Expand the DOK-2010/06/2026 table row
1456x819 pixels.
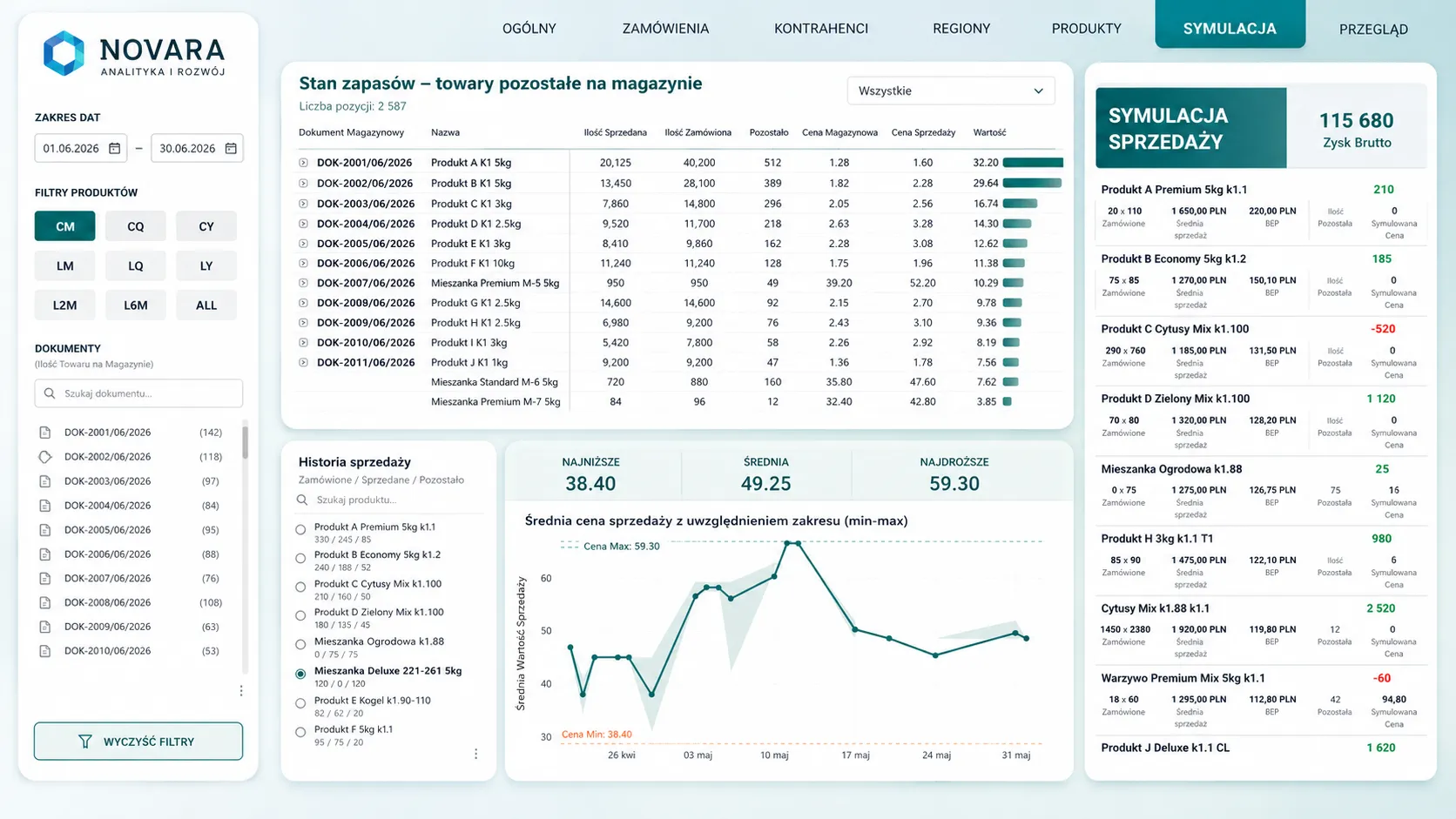point(303,343)
